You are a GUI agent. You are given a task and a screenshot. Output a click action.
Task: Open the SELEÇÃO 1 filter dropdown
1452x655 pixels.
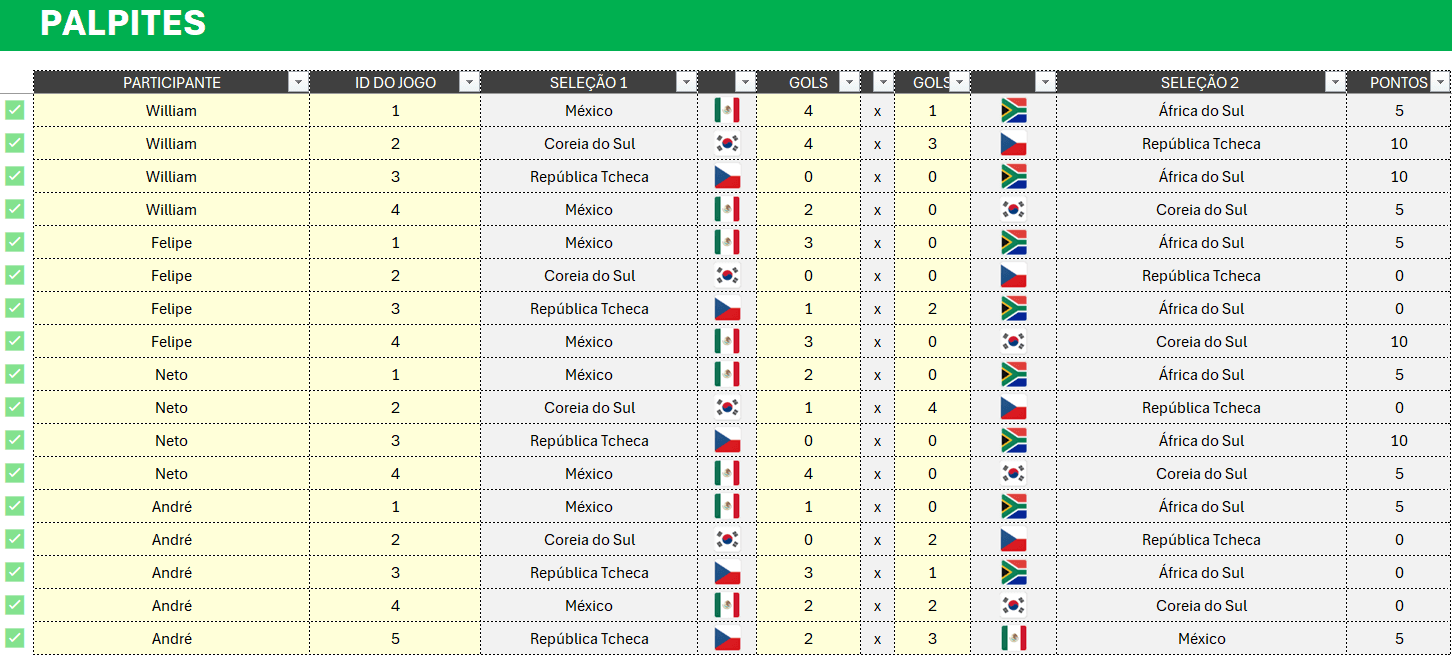point(686,82)
